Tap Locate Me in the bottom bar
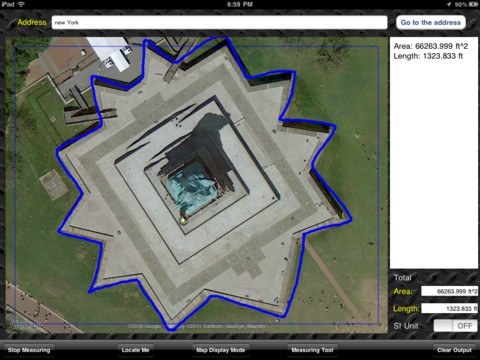 click(x=135, y=350)
